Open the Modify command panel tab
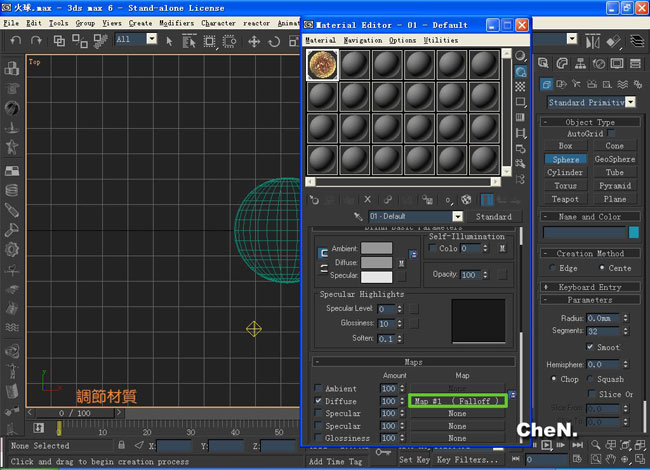The width and height of the screenshot is (650, 470). [562, 63]
